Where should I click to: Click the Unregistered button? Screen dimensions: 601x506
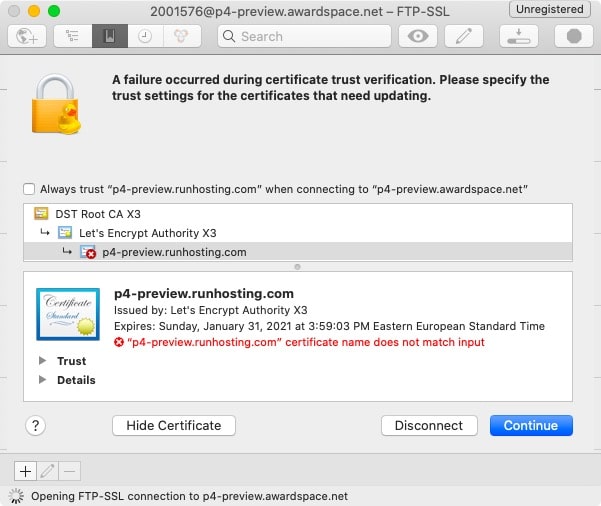tap(550, 9)
